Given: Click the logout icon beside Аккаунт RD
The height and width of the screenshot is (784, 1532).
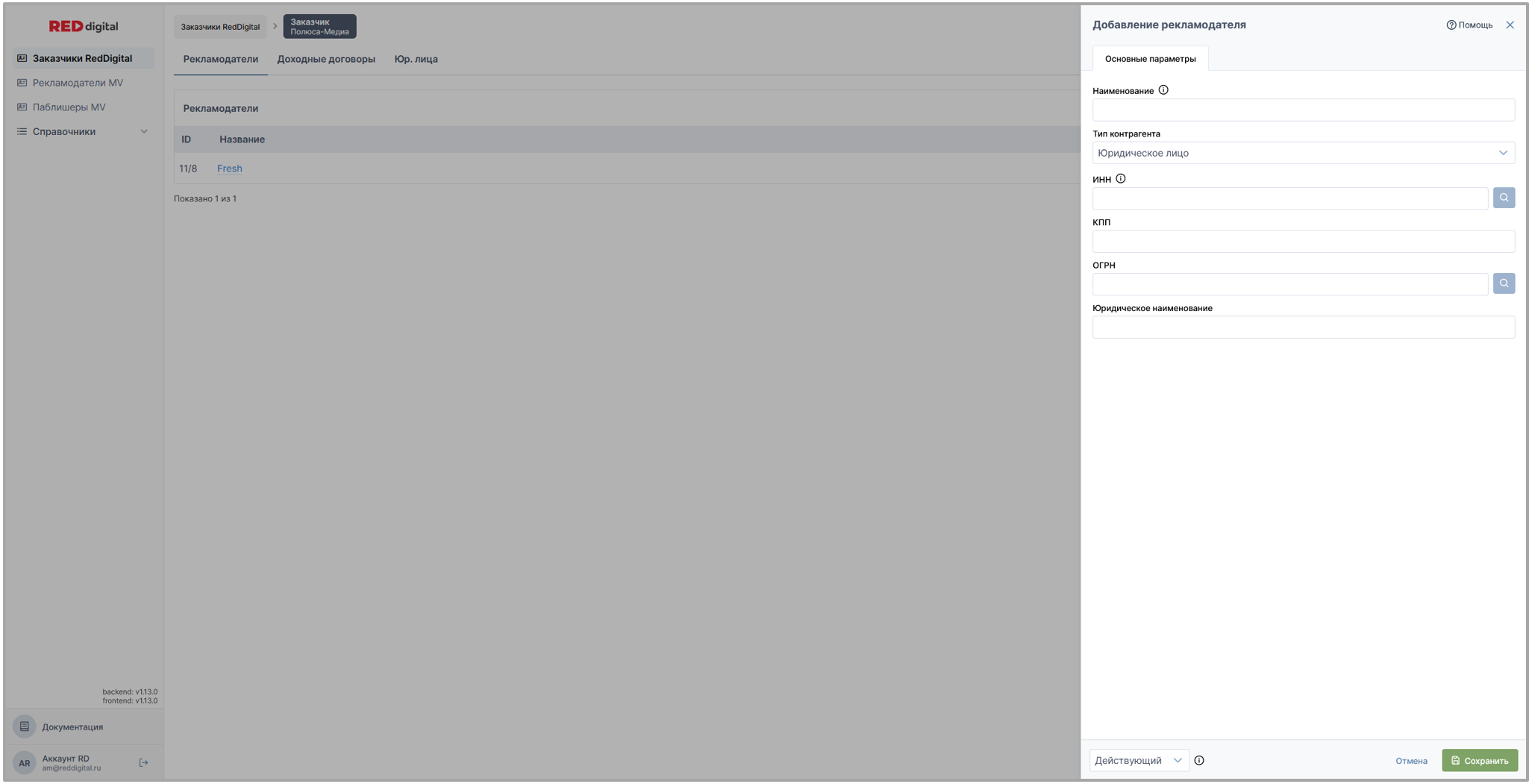Looking at the screenshot, I should pyautogui.click(x=143, y=762).
